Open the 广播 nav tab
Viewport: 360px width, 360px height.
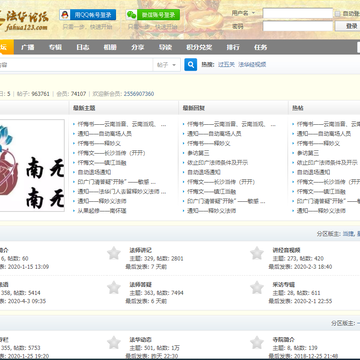pos(28,47)
